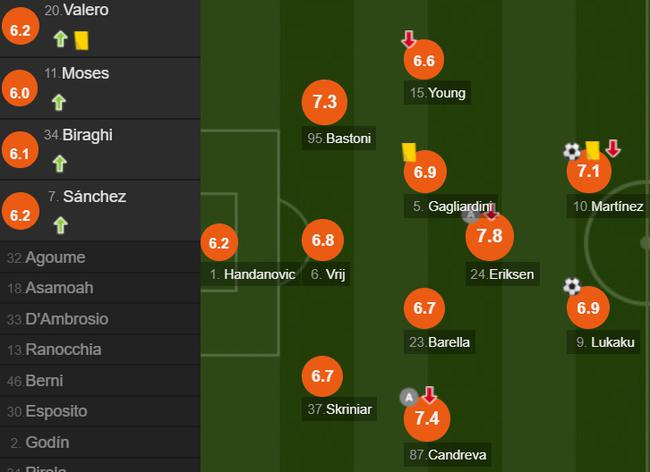
Task: Click Martínez's yellow card icon
Action: point(592,149)
